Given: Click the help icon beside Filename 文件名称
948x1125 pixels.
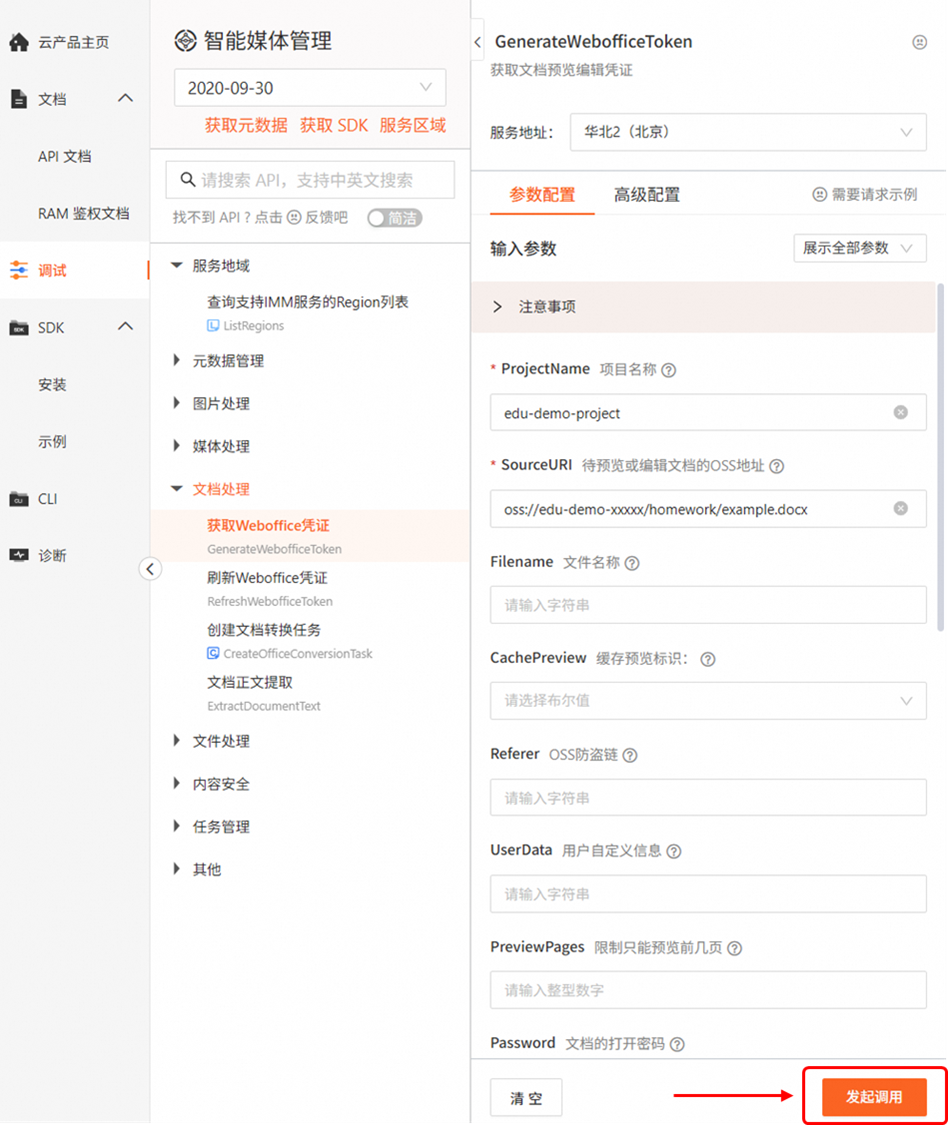Looking at the screenshot, I should [632, 563].
